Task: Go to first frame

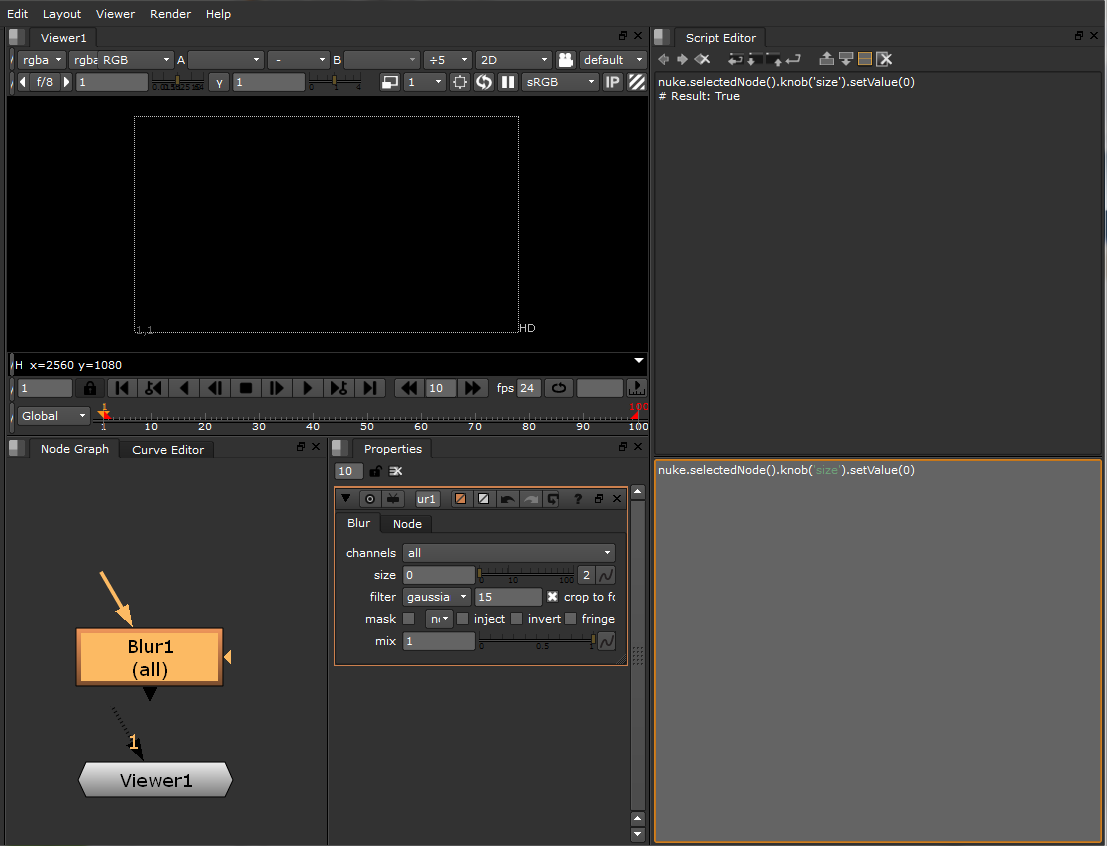Action: (121, 388)
